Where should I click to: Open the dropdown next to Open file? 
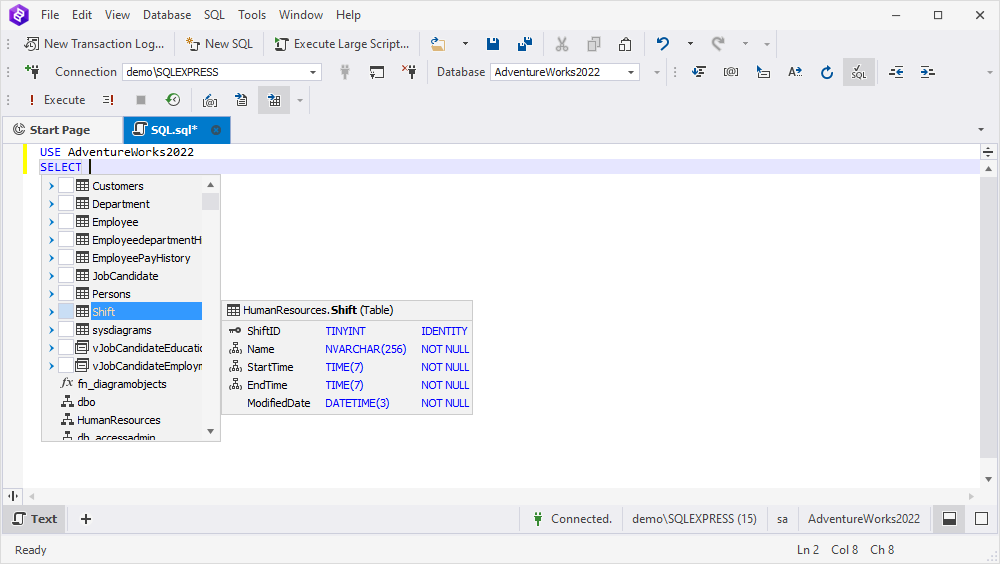point(465,44)
